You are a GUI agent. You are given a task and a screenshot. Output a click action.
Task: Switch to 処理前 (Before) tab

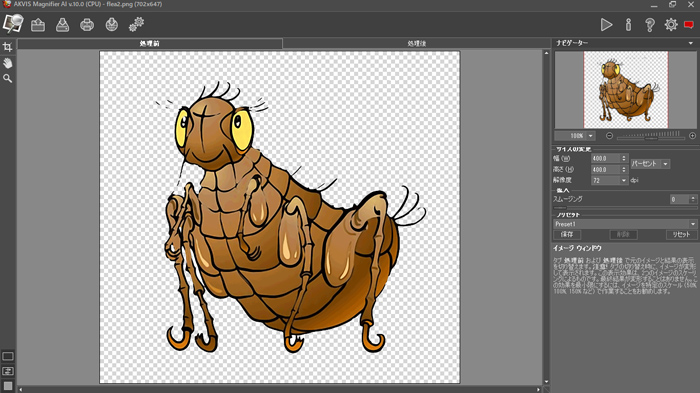tap(150, 43)
